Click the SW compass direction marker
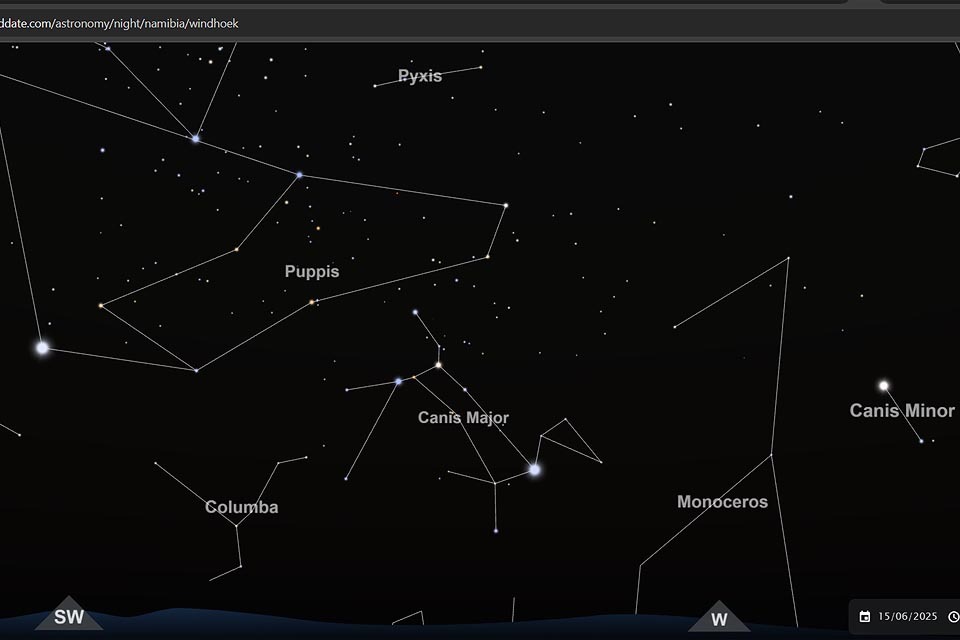 click(69, 616)
